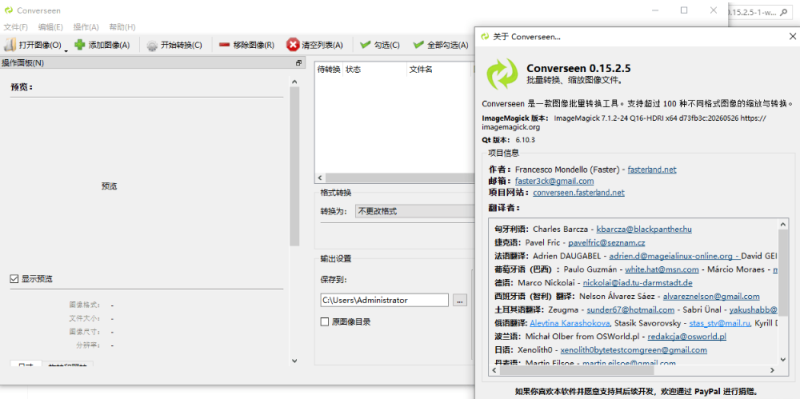Click the green checkmark 勾选 icon

tap(365, 45)
